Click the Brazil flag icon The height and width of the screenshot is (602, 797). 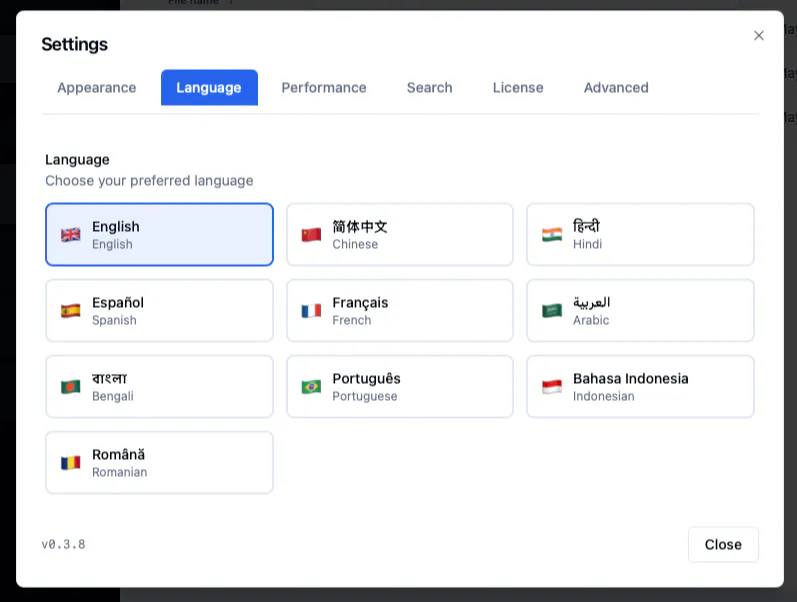coord(311,387)
